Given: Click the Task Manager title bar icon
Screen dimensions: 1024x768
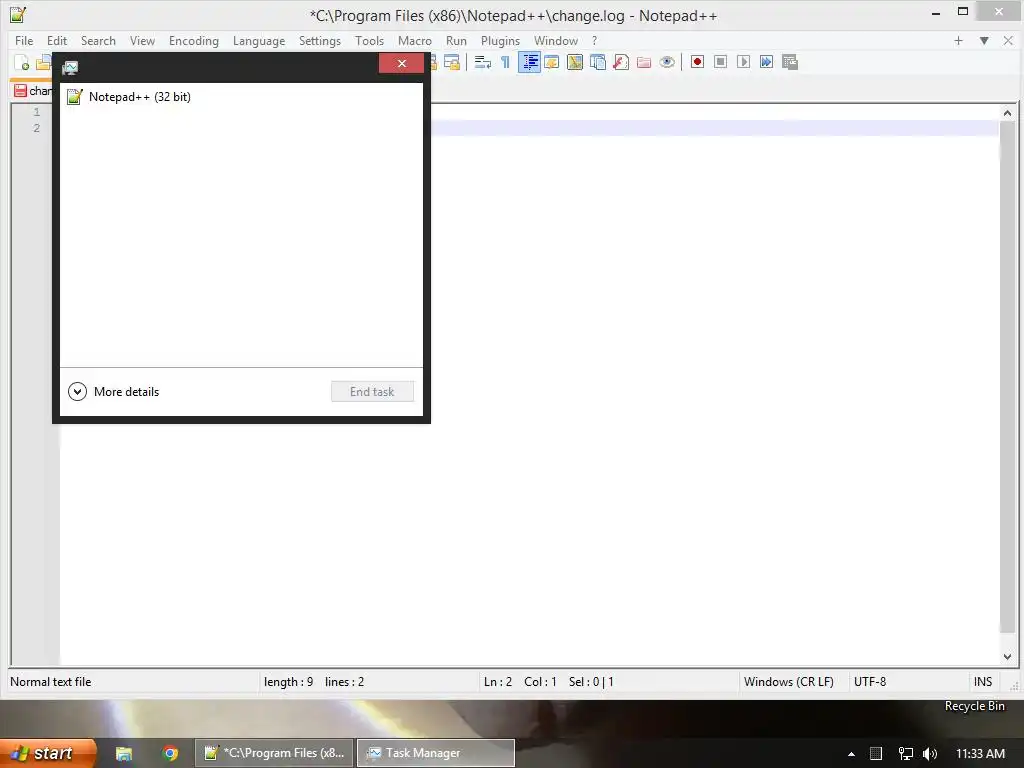Looking at the screenshot, I should [x=70, y=67].
